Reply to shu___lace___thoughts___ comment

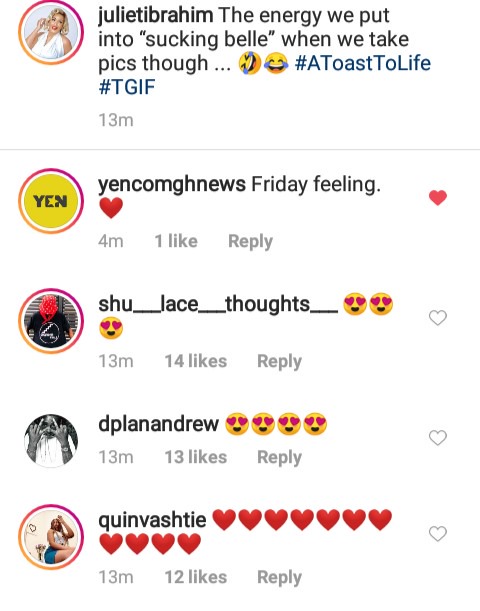pyautogui.click(x=279, y=362)
